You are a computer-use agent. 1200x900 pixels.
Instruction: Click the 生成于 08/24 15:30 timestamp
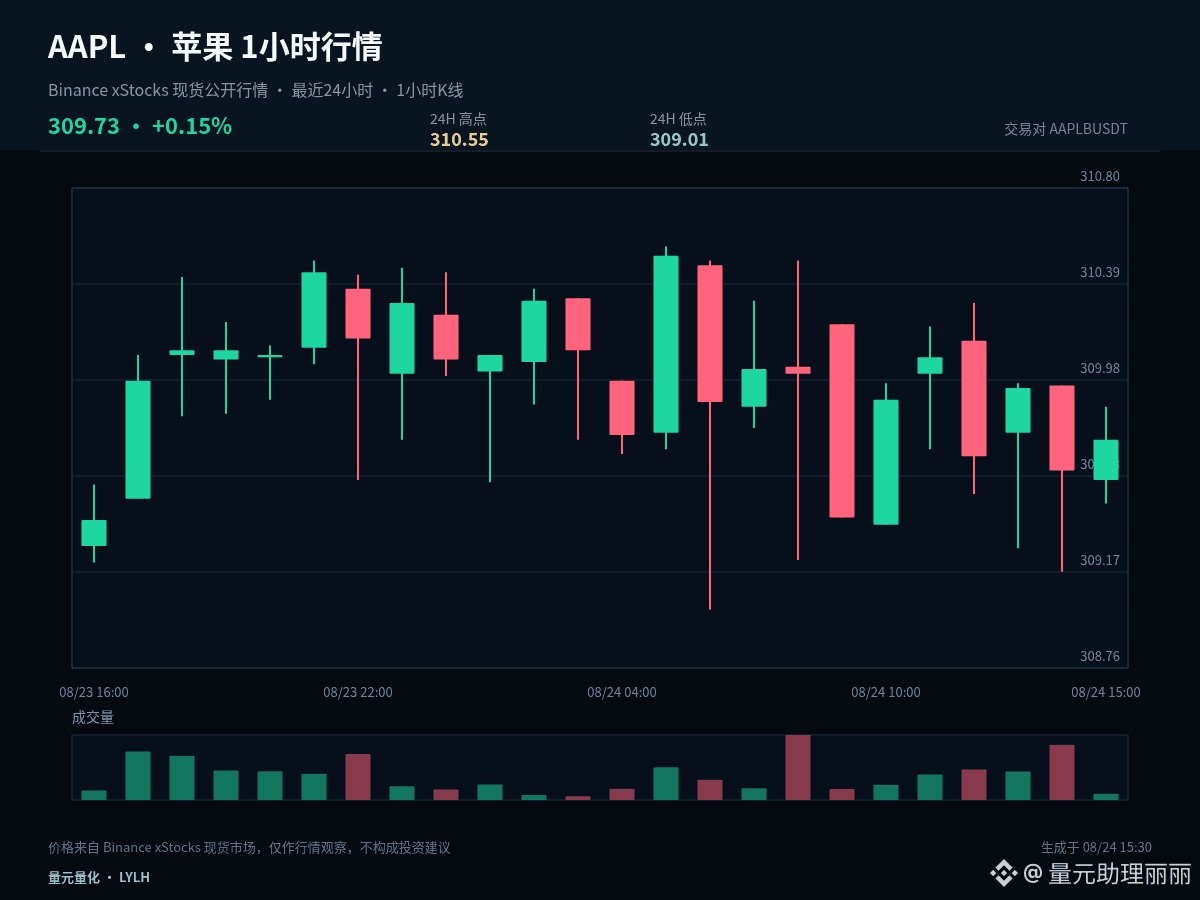[1096, 848]
